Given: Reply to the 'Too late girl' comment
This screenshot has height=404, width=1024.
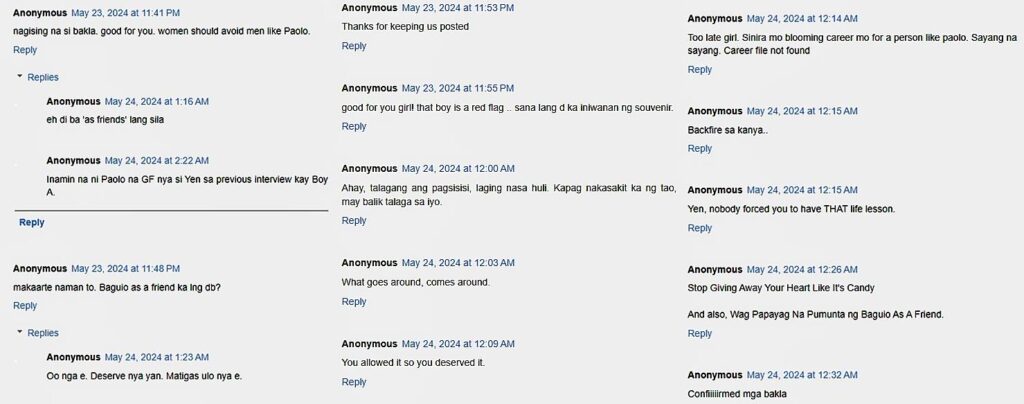Looking at the screenshot, I should (x=700, y=70).
